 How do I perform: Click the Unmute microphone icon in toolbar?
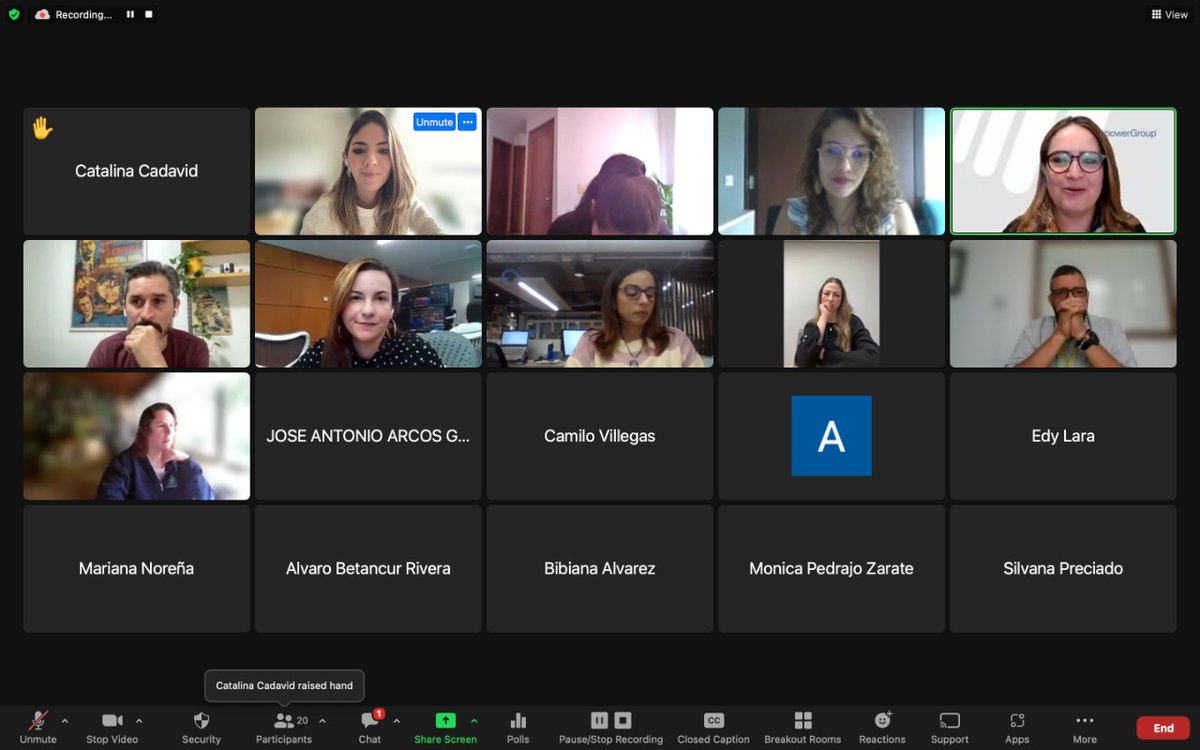click(38, 720)
